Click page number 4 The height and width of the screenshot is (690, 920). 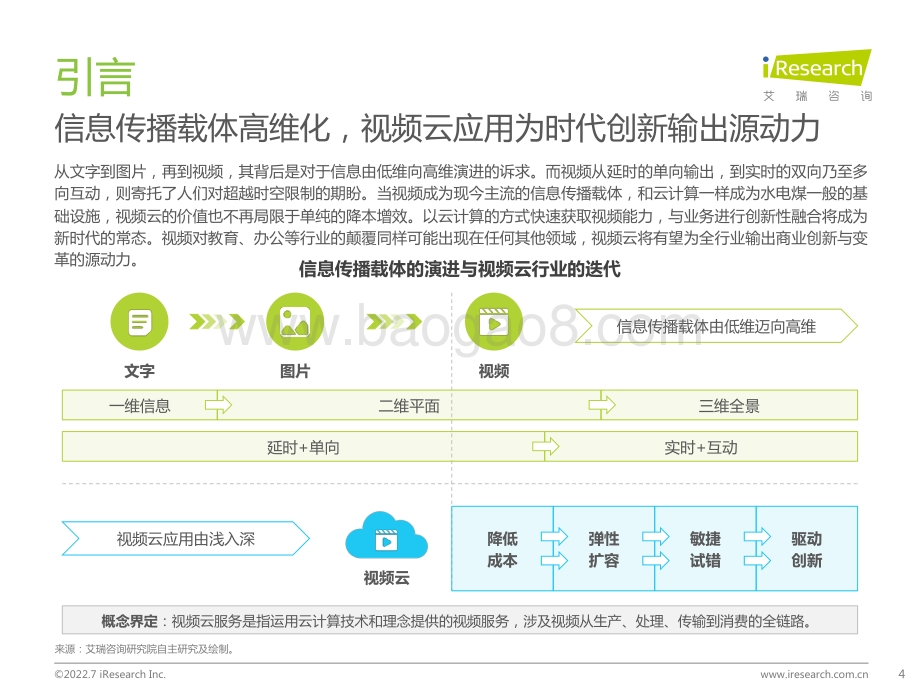[x=902, y=674]
